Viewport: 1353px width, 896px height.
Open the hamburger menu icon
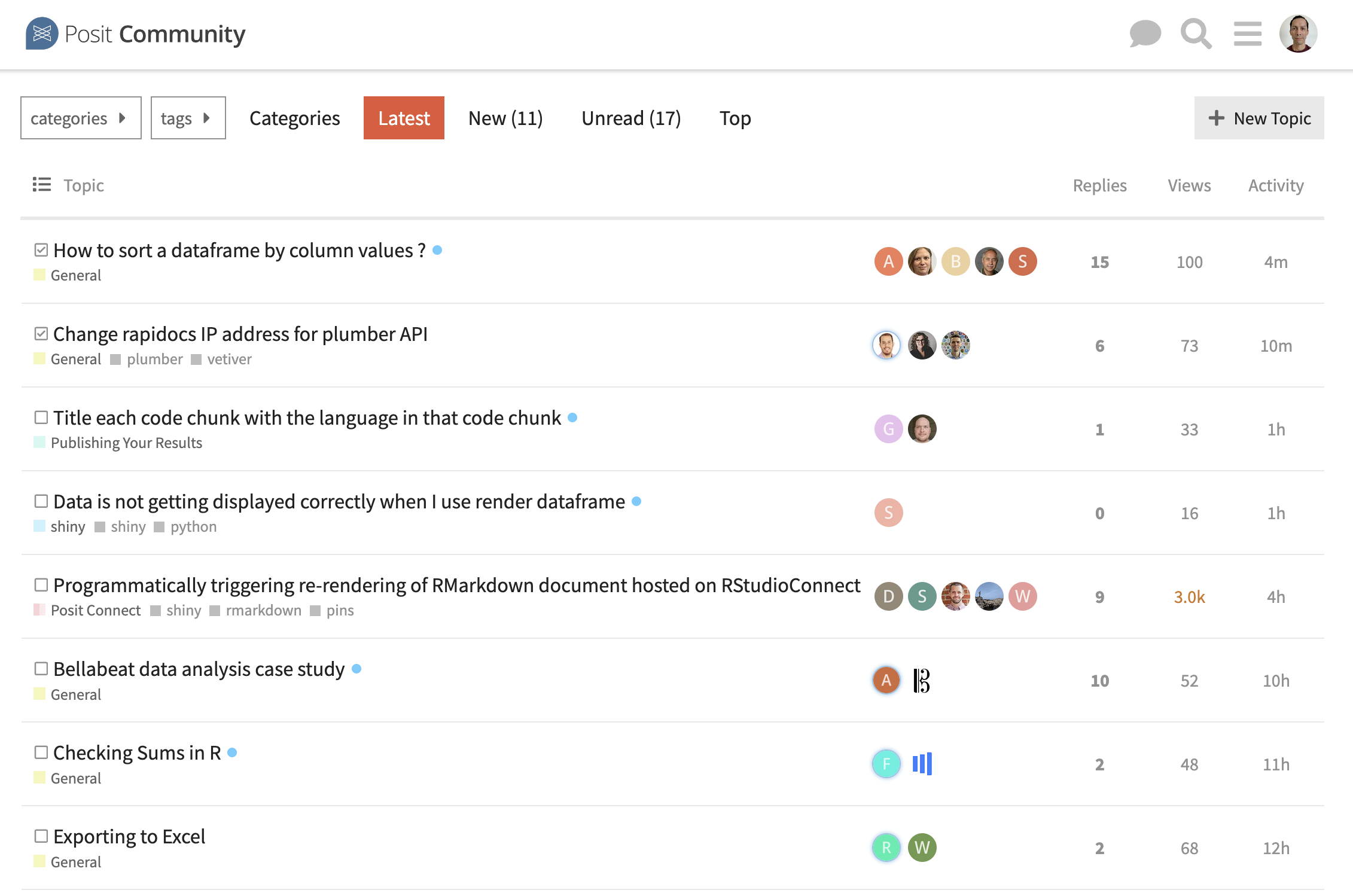[1247, 33]
